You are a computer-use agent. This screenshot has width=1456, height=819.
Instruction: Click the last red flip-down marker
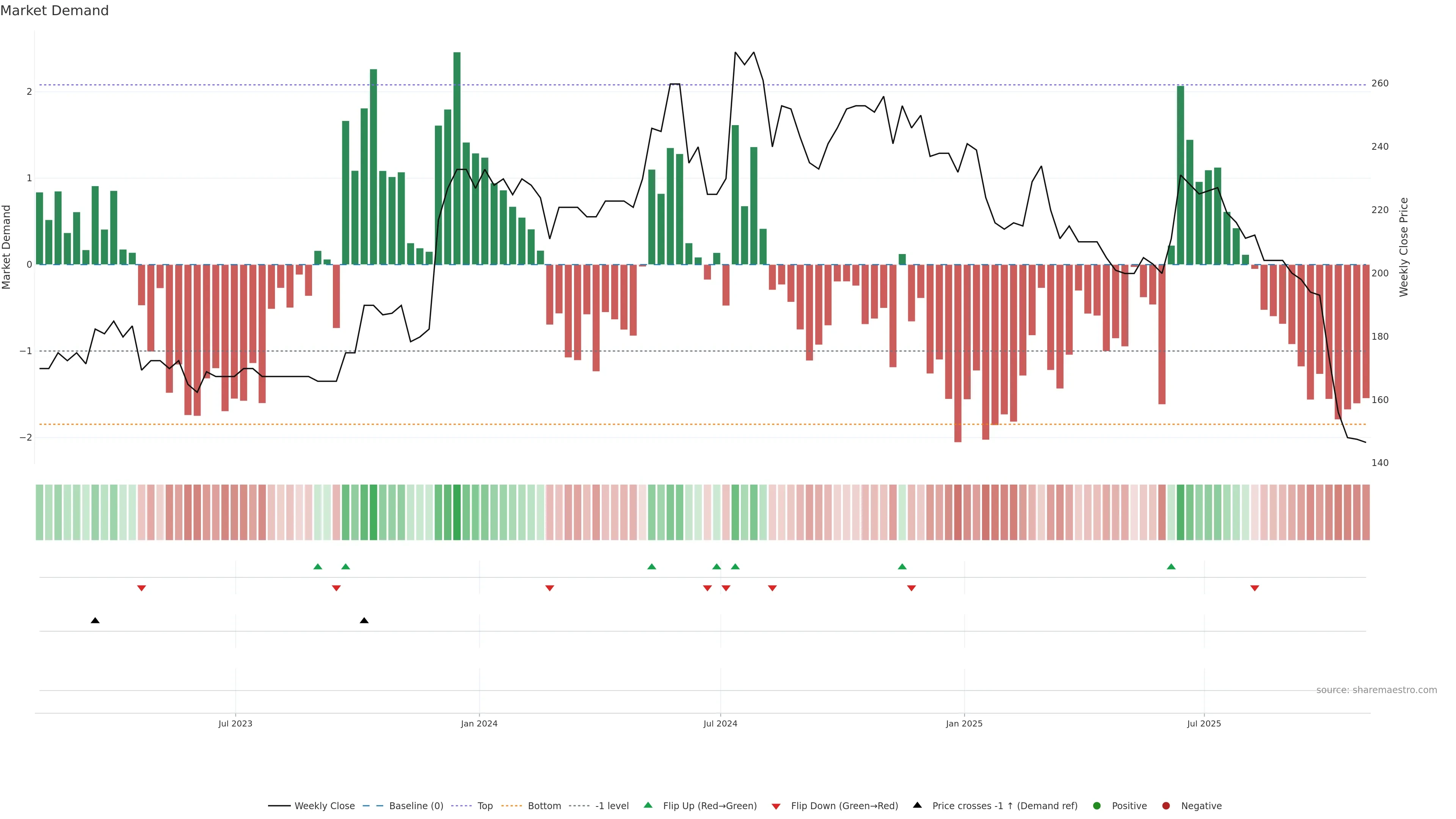coord(1255,588)
